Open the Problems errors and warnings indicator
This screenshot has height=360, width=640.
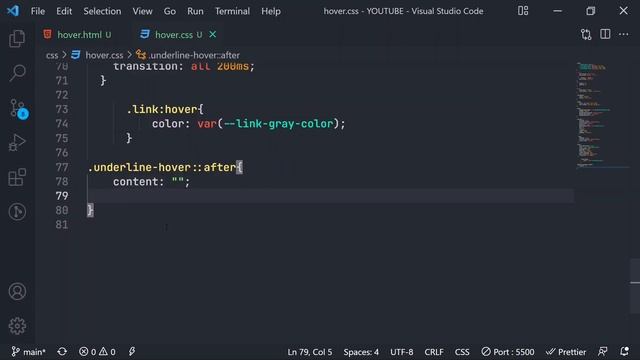point(97,351)
